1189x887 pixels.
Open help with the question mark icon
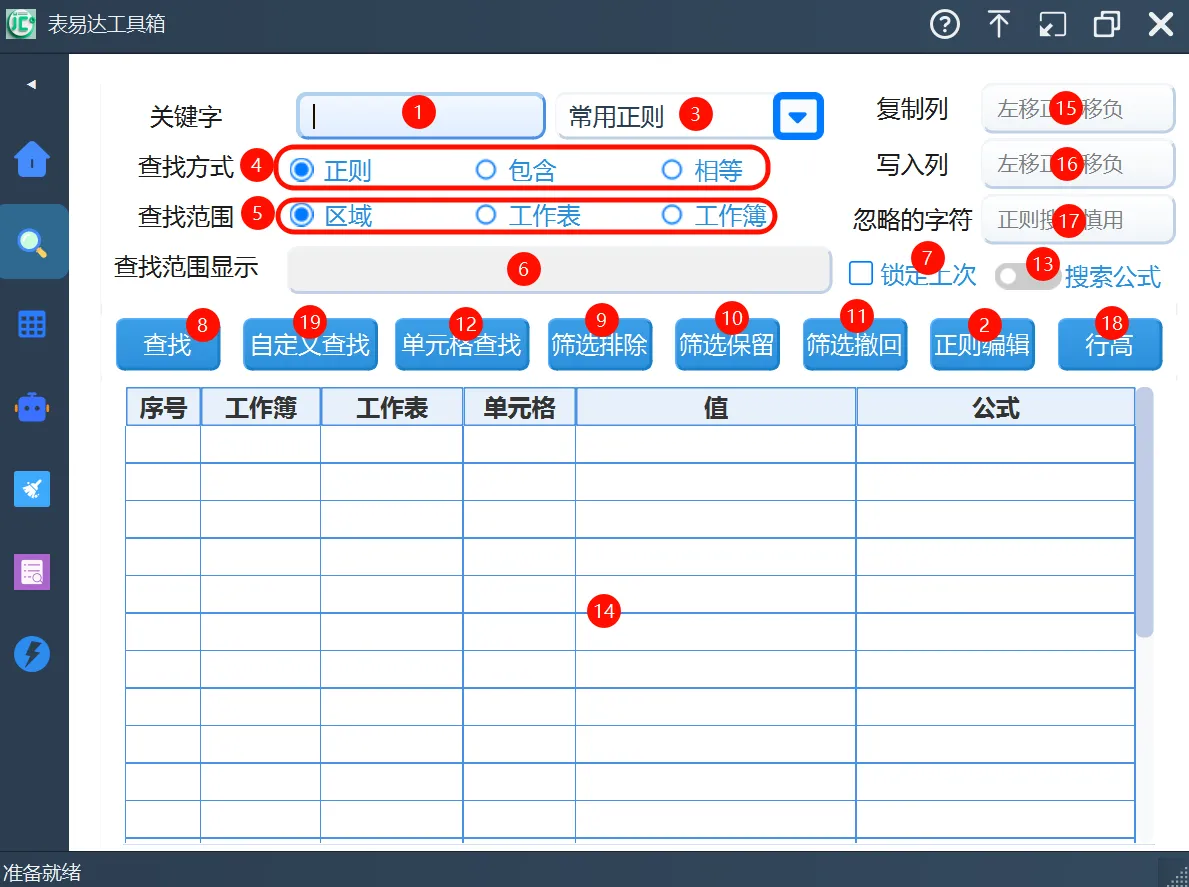point(945,24)
